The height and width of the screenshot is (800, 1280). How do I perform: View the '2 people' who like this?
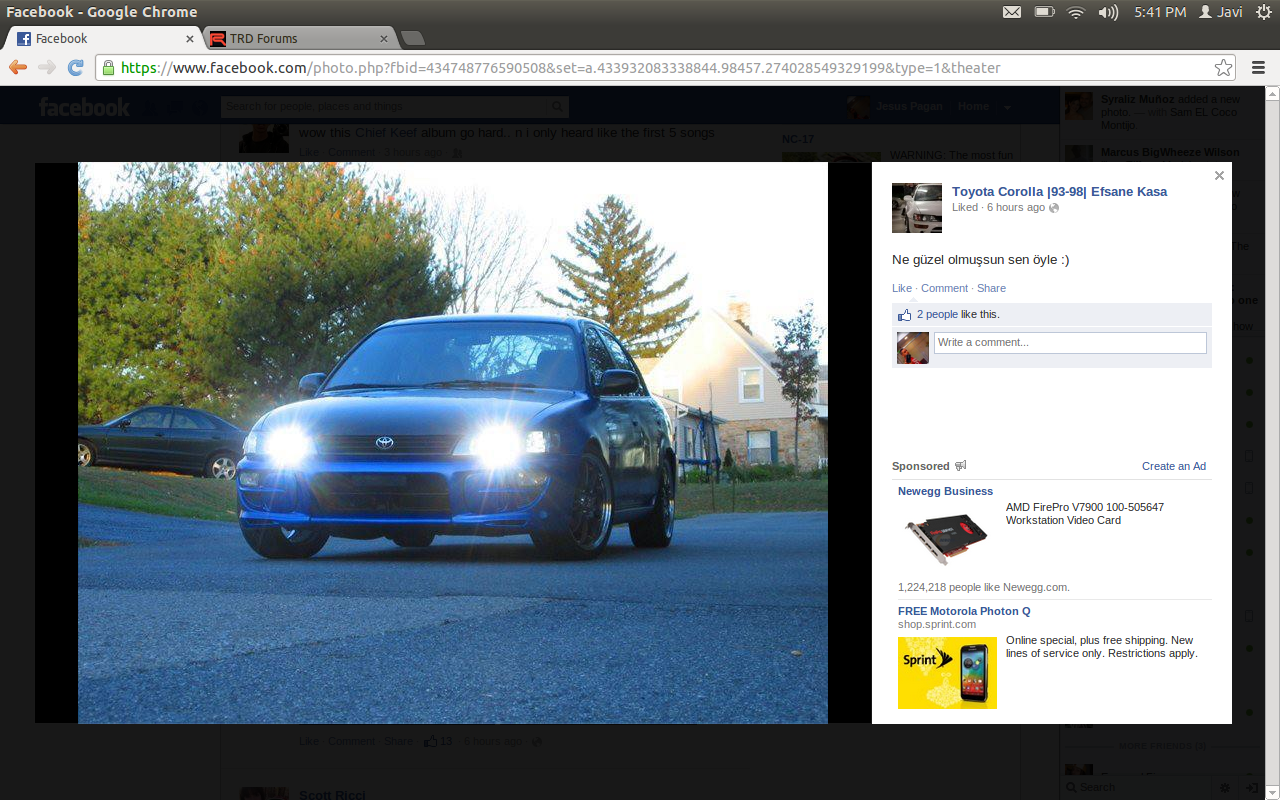click(937, 315)
